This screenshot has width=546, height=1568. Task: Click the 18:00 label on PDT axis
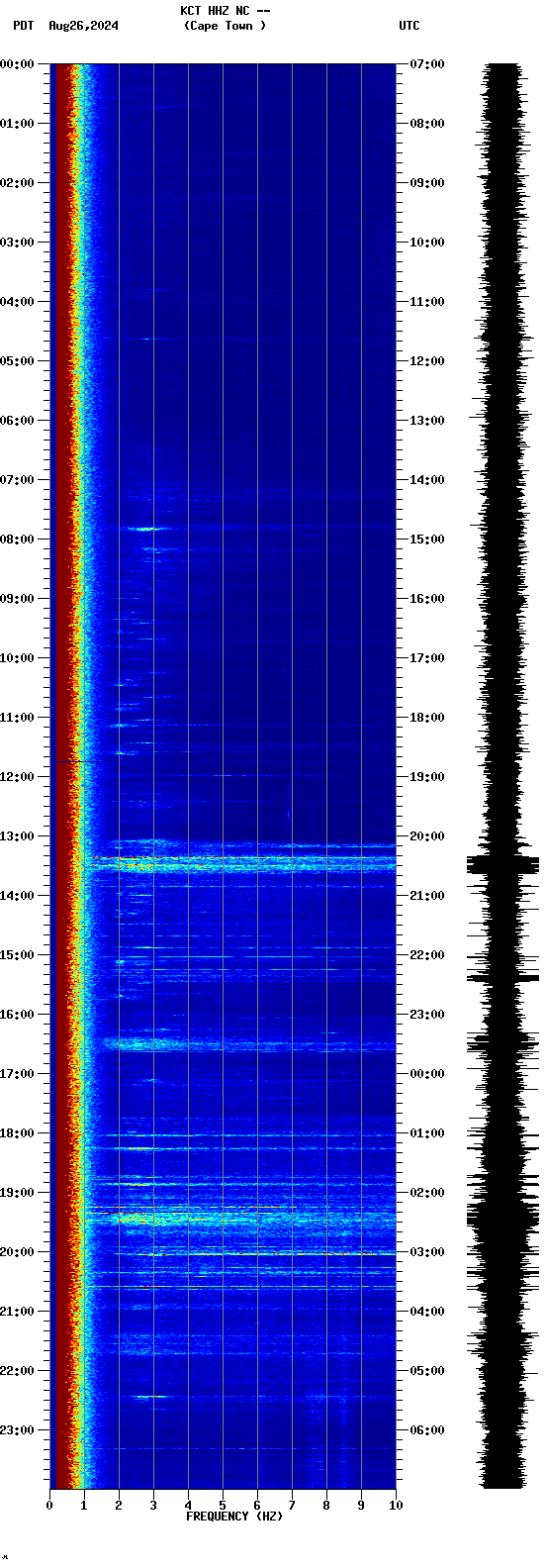click(x=17, y=1133)
